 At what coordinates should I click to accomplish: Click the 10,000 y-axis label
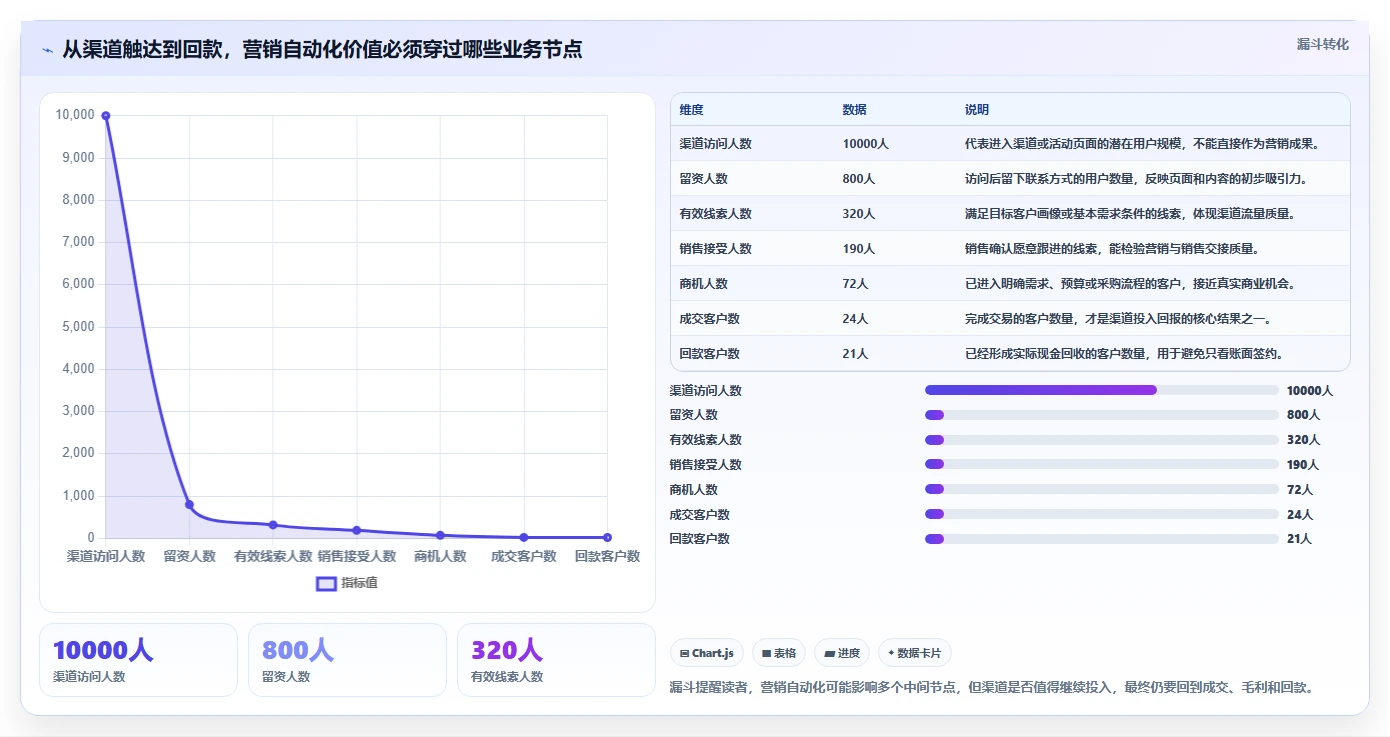76,115
